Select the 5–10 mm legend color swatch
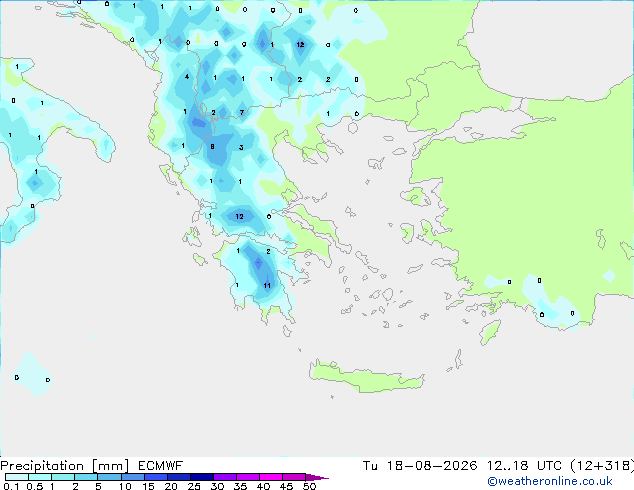The image size is (634, 490). coord(109,477)
